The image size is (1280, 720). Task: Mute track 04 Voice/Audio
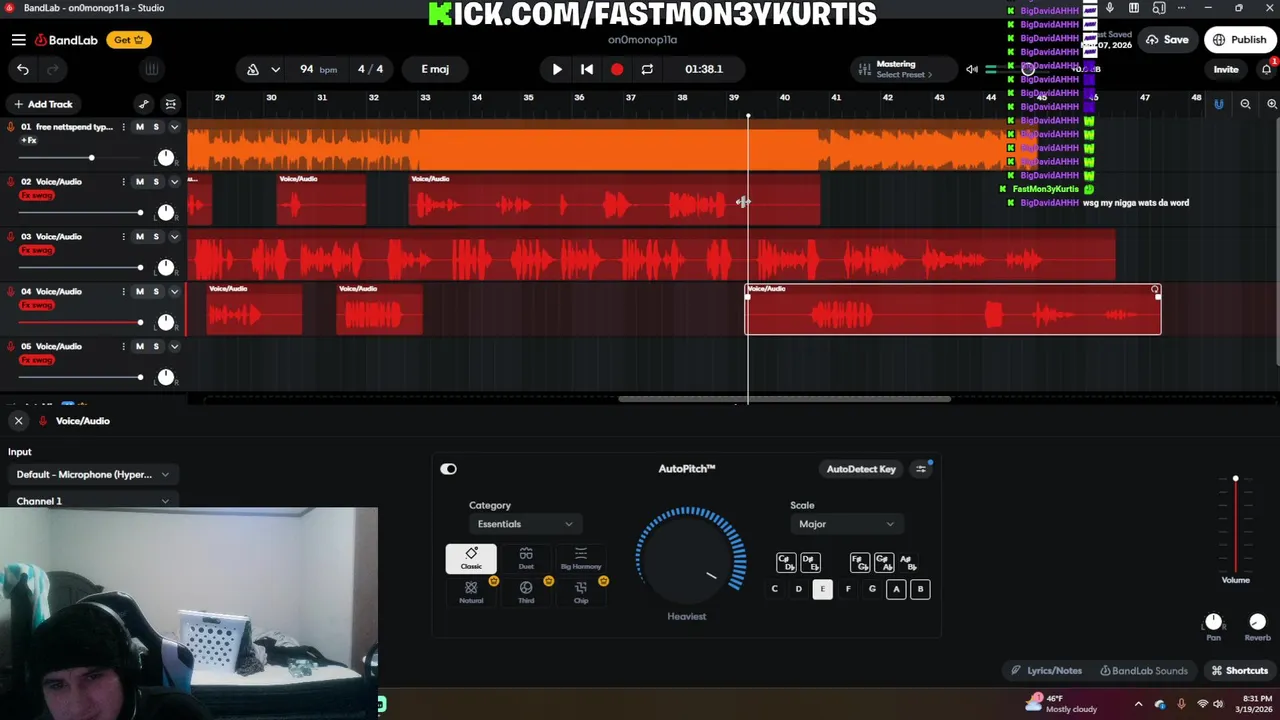[140, 292]
